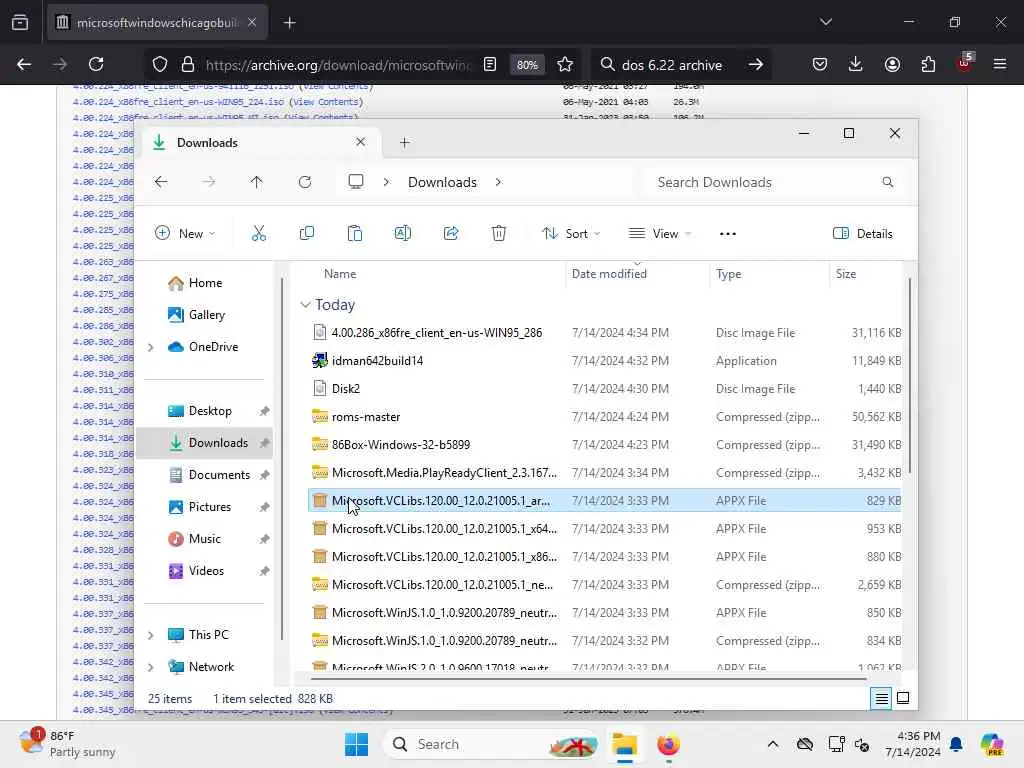Expand the This PC tree node
Screen dimensions: 1024x768
click(151, 635)
